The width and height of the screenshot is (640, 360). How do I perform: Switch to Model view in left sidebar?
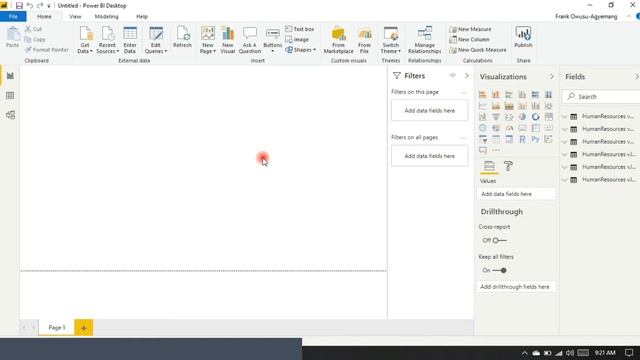10,115
